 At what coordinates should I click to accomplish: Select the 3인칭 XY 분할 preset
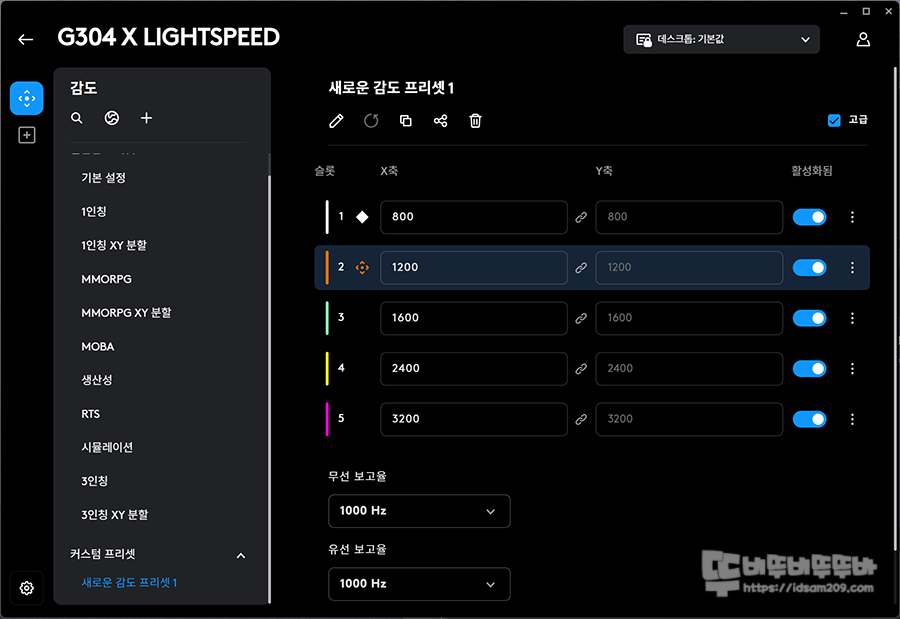click(x=115, y=515)
